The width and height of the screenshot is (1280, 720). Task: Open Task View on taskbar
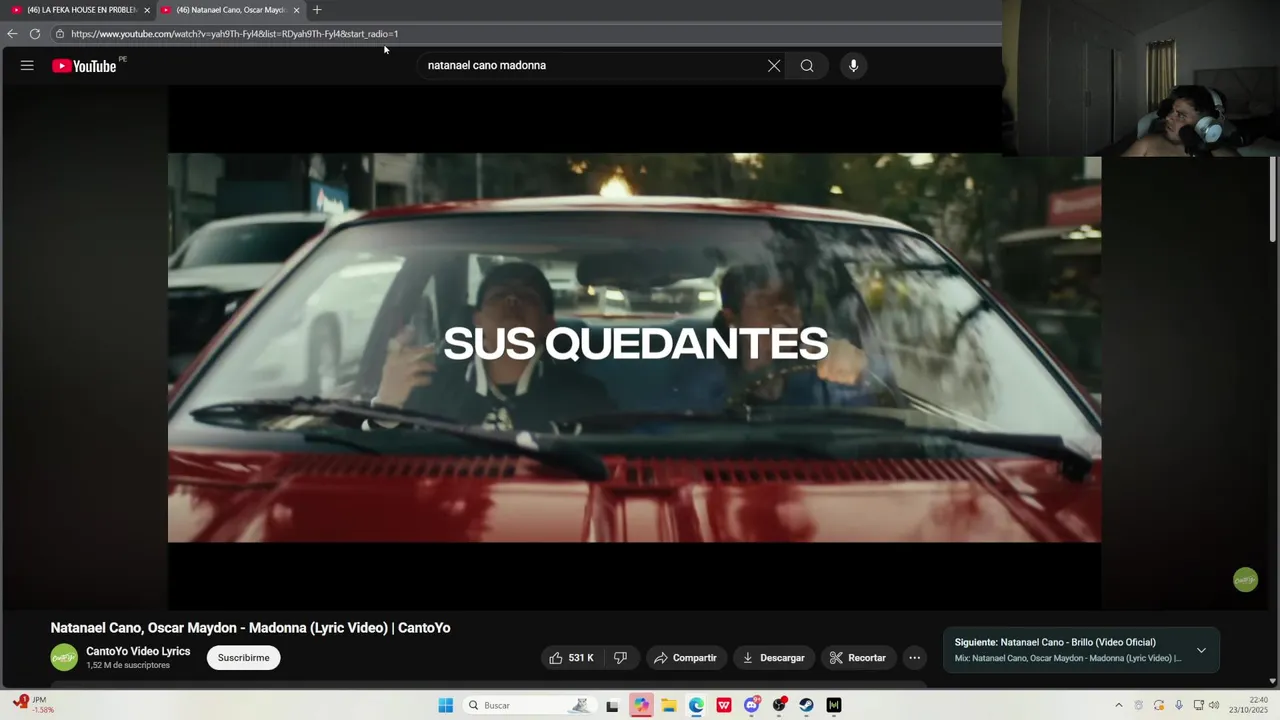pyautogui.click(x=612, y=705)
